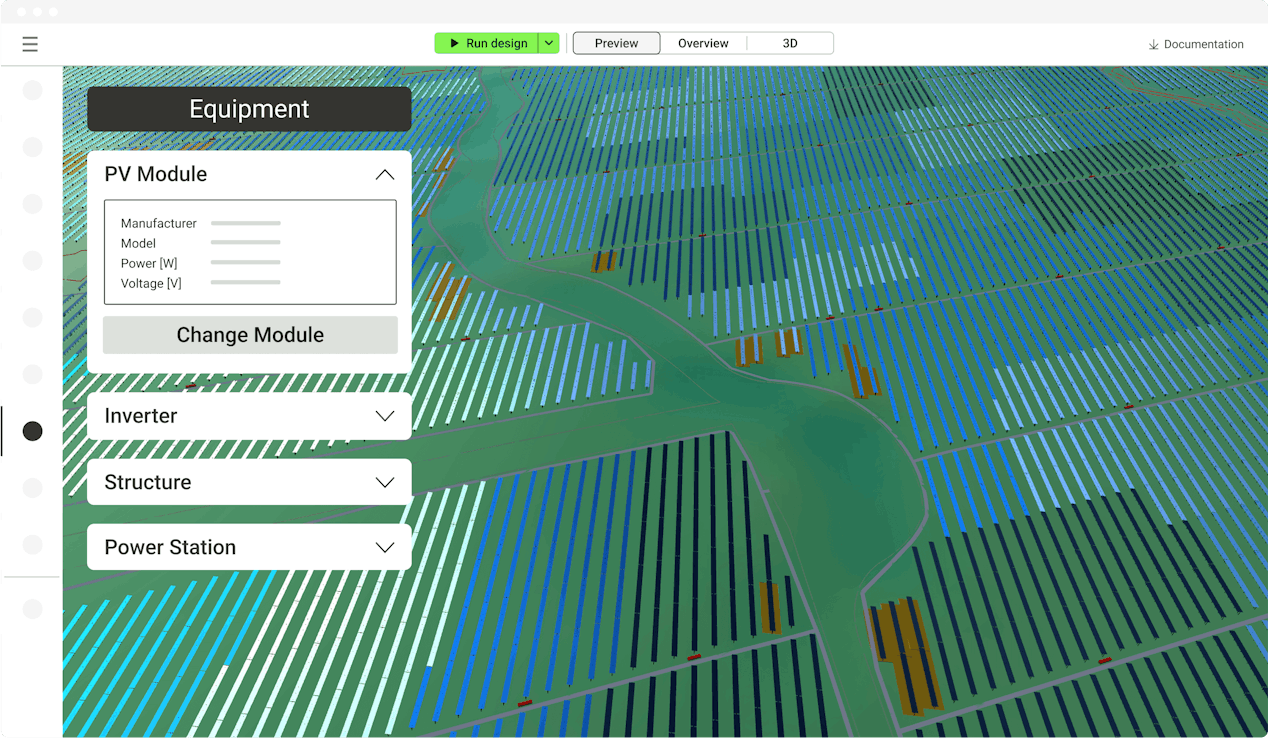The height and width of the screenshot is (738, 1268).
Task: Click the sidebar dot directly below the active one
Action: click(33, 488)
